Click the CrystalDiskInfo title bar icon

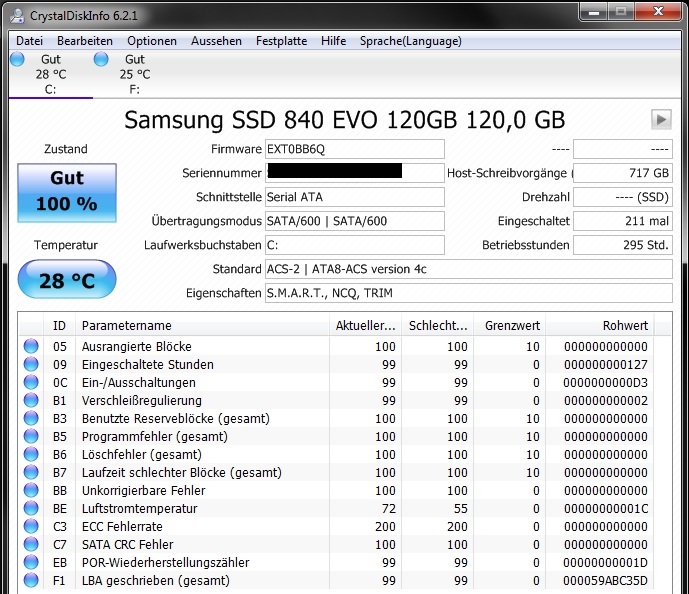pos(18,16)
